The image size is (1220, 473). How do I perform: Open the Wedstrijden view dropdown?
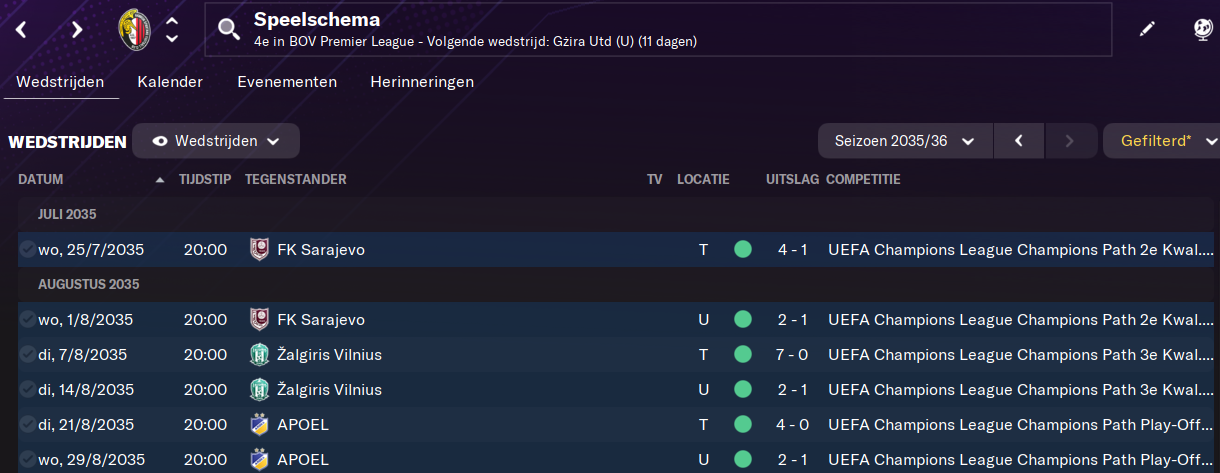click(216, 141)
